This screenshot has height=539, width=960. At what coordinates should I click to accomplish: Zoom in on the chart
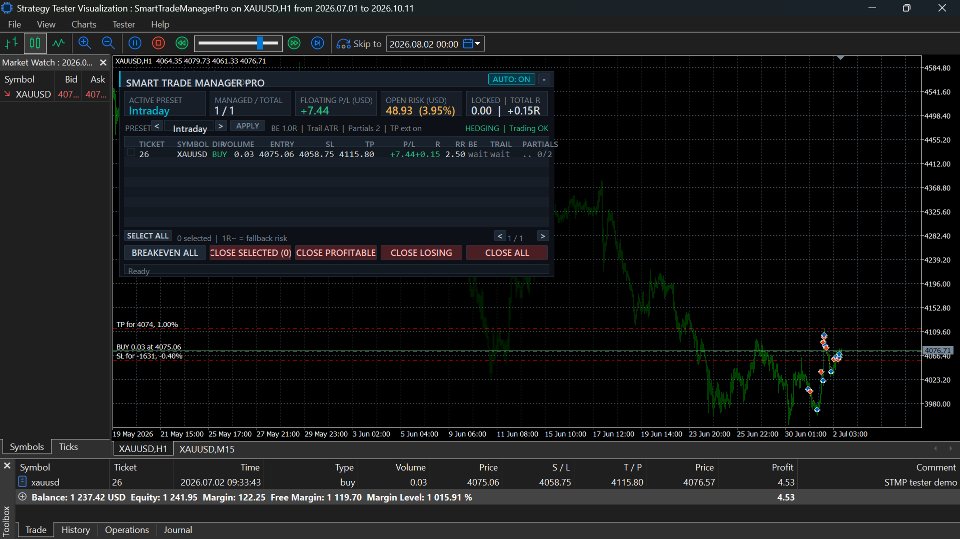coord(84,43)
